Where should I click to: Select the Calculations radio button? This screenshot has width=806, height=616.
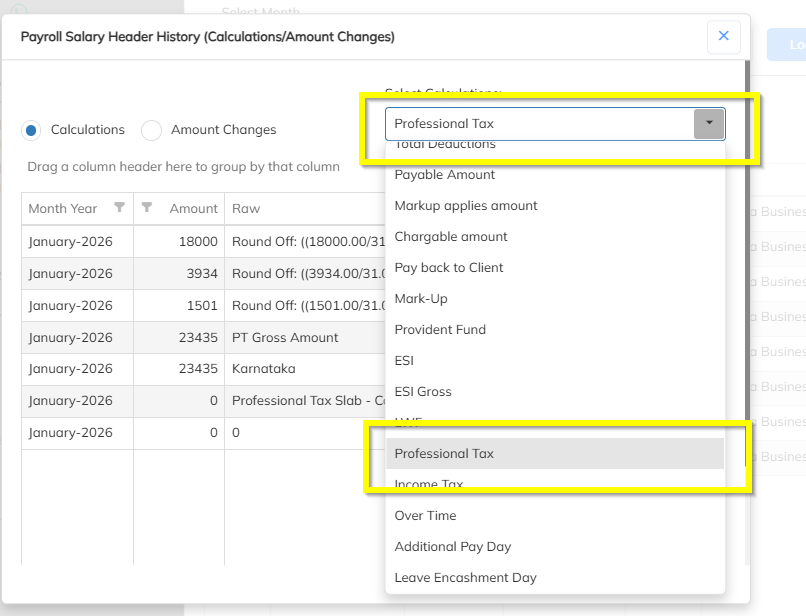32,130
